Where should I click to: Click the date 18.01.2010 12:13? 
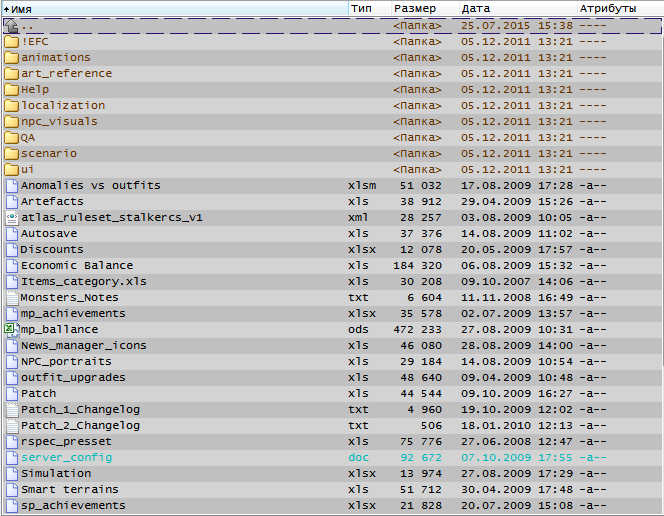point(517,426)
